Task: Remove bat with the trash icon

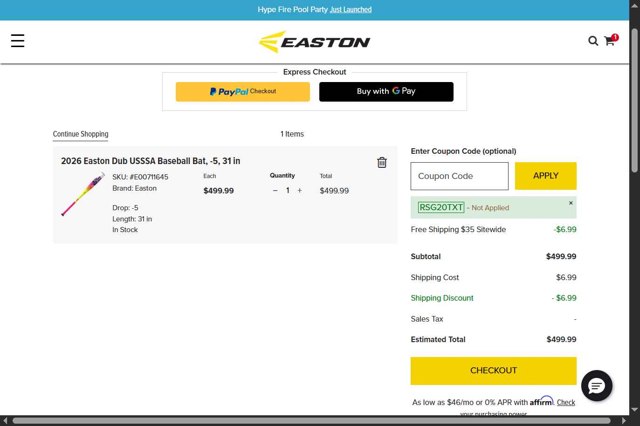Action: pos(382,162)
